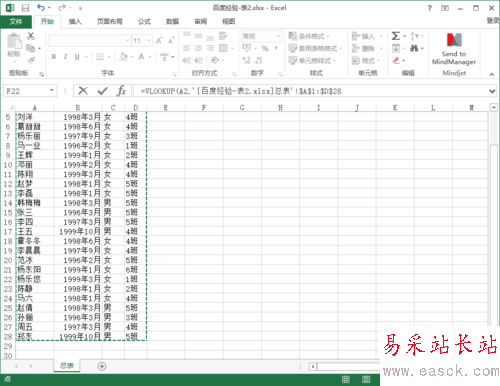Click the Help question mark icon
The height and width of the screenshot is (386, 500).
(x=429, y=8)
